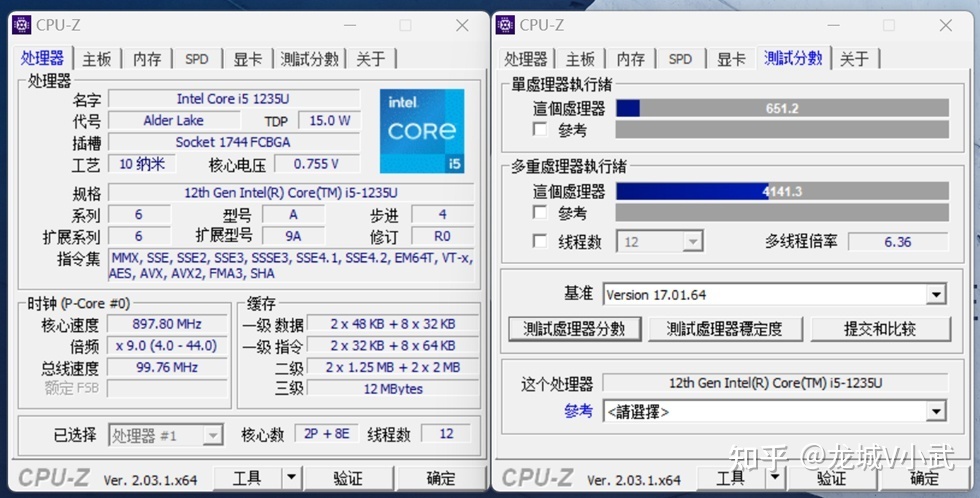980x498 pixels.
Task: Click 这个处理器 field in benchmark window
Action: [775, 382]
